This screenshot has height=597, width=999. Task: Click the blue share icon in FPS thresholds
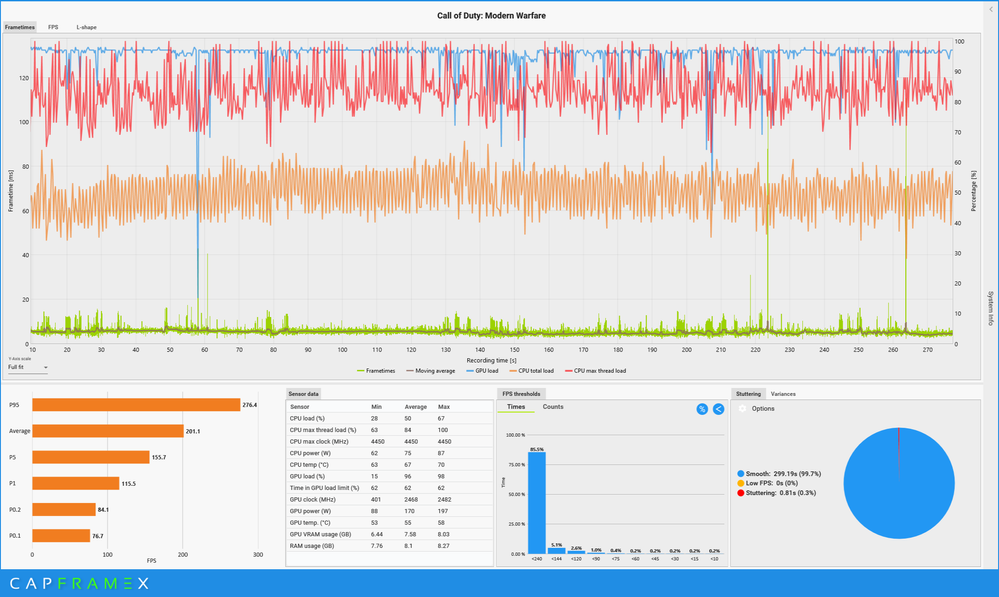[718, 409]
